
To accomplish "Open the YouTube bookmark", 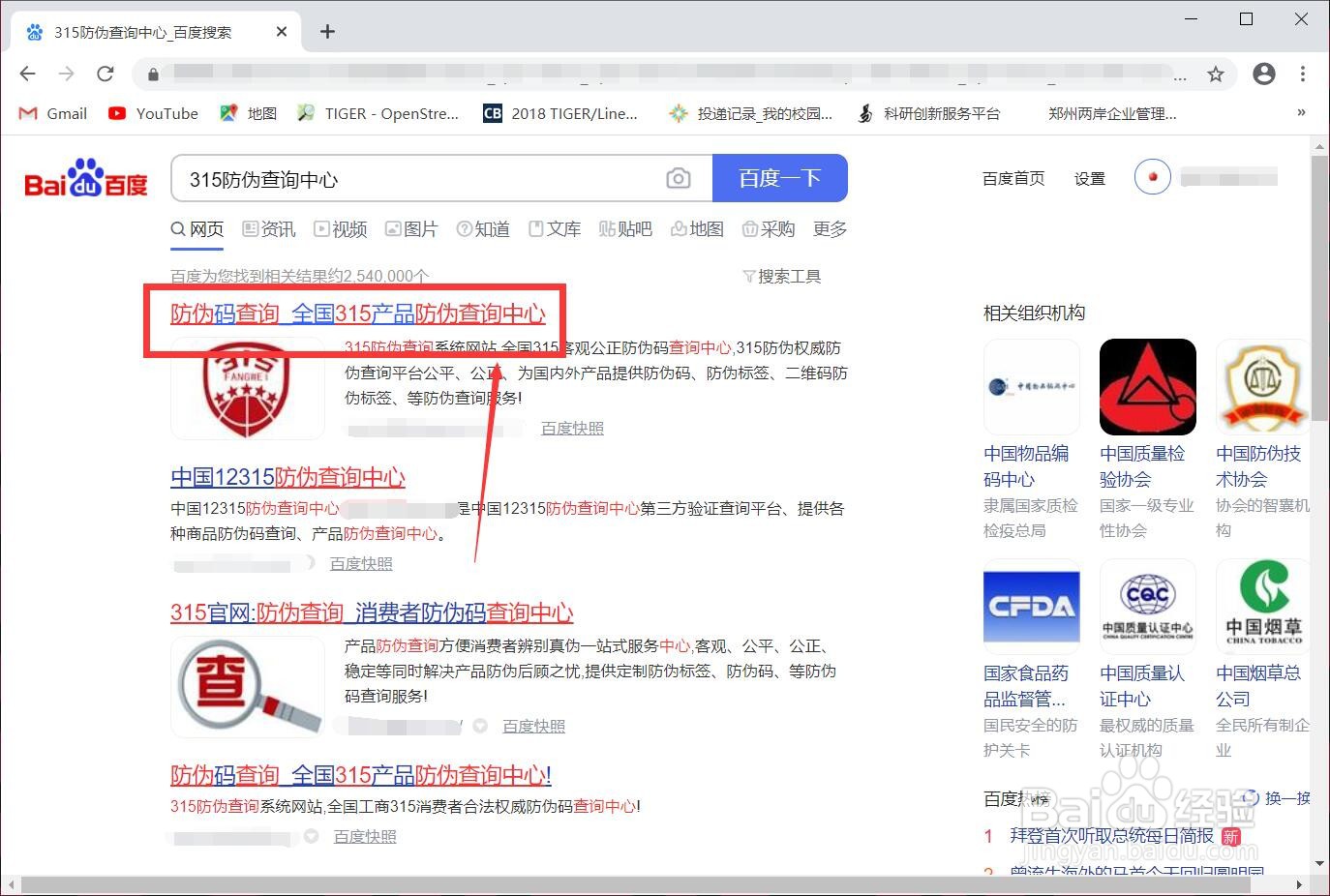I will pyautogui.click(x=153, y=113).
